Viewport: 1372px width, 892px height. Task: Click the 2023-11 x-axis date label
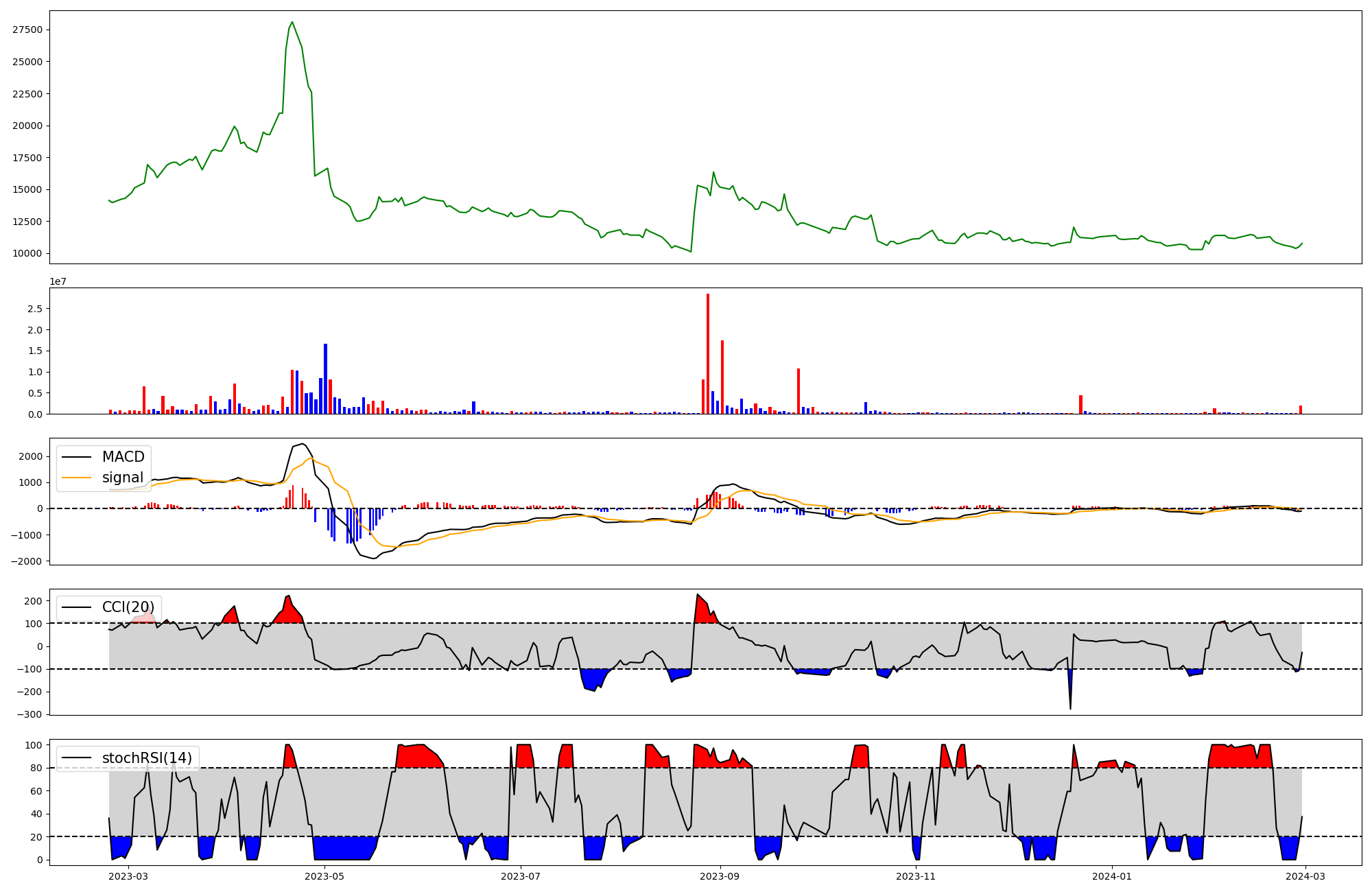point(916,876)
